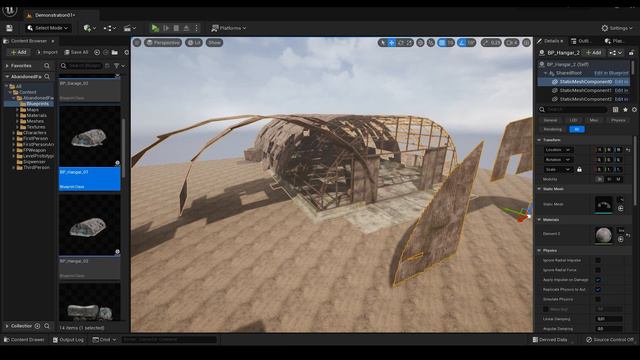The image size is (640, 360).
Task: Check the Ignore Radial Impulse checkbox
Action: (598, 260)
